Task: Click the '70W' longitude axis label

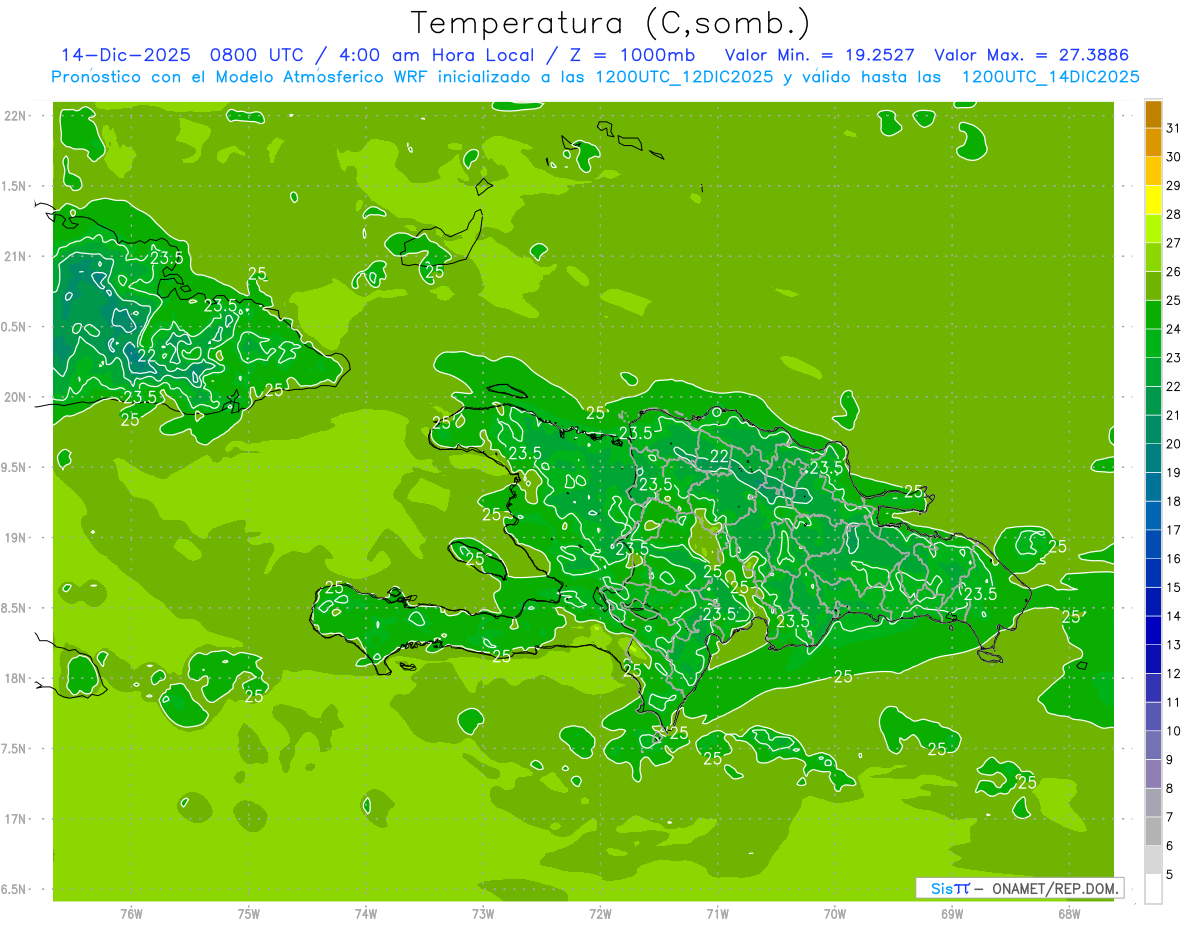Action: coord(835,914)
